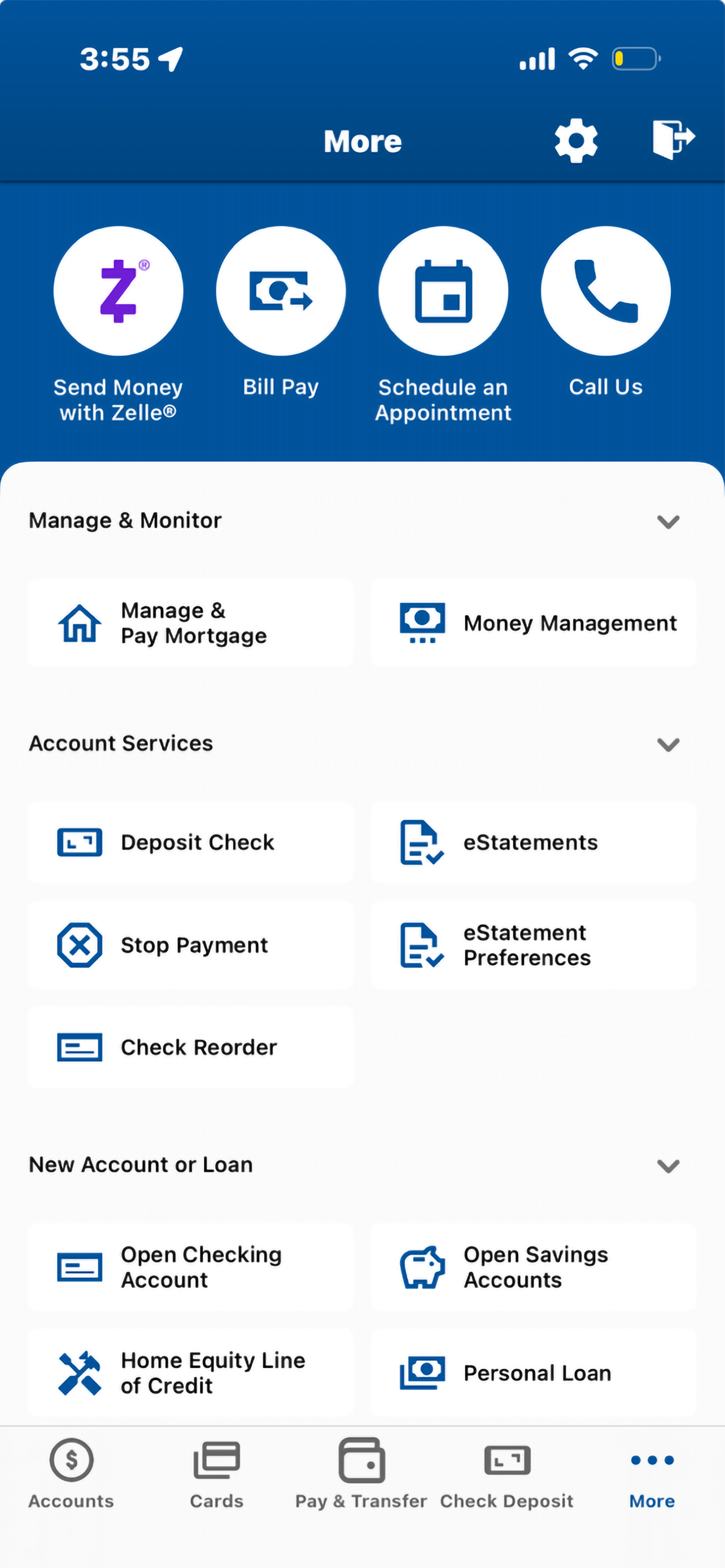Tap the Deposit Check icon

(80, 843)
